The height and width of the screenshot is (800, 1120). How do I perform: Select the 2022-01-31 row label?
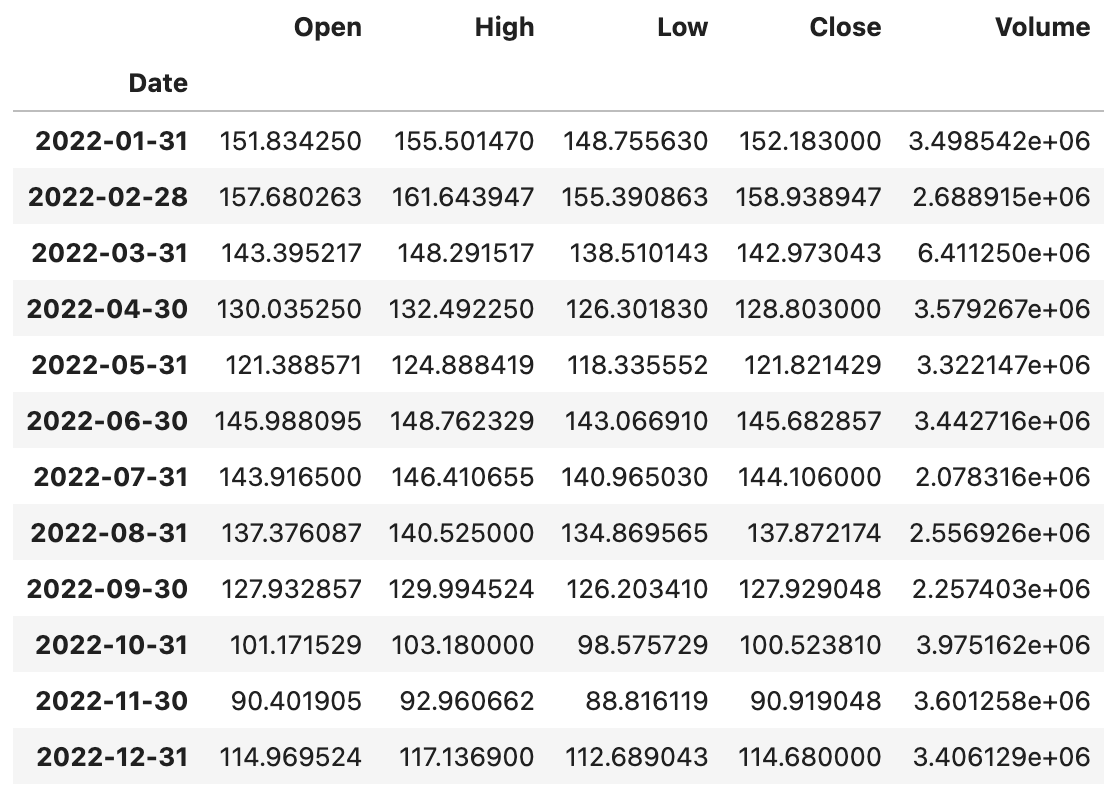(x=111, y=141)
